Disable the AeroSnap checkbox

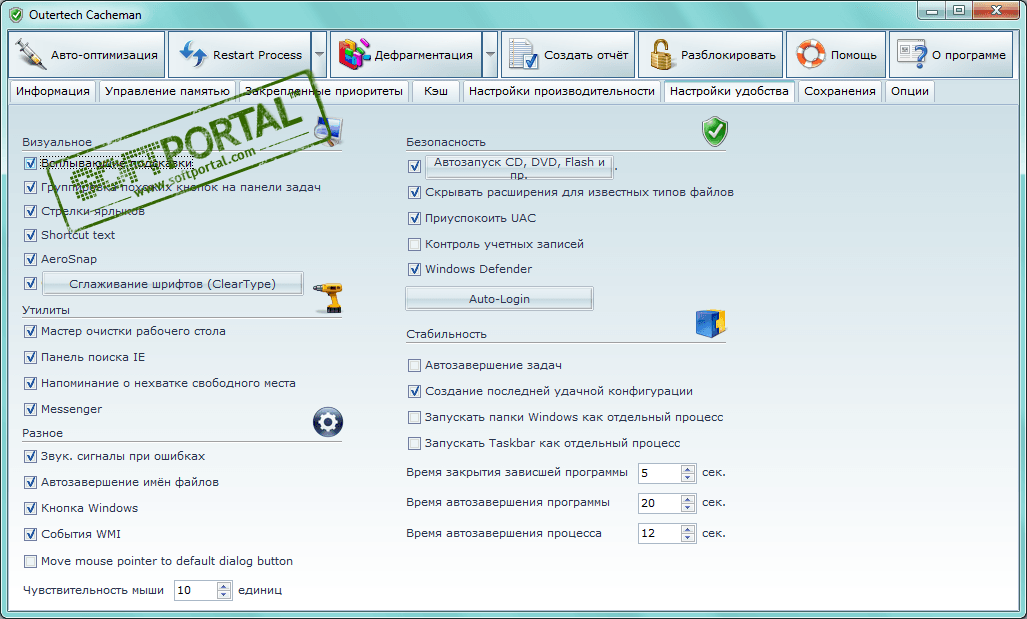coord(30,259)
